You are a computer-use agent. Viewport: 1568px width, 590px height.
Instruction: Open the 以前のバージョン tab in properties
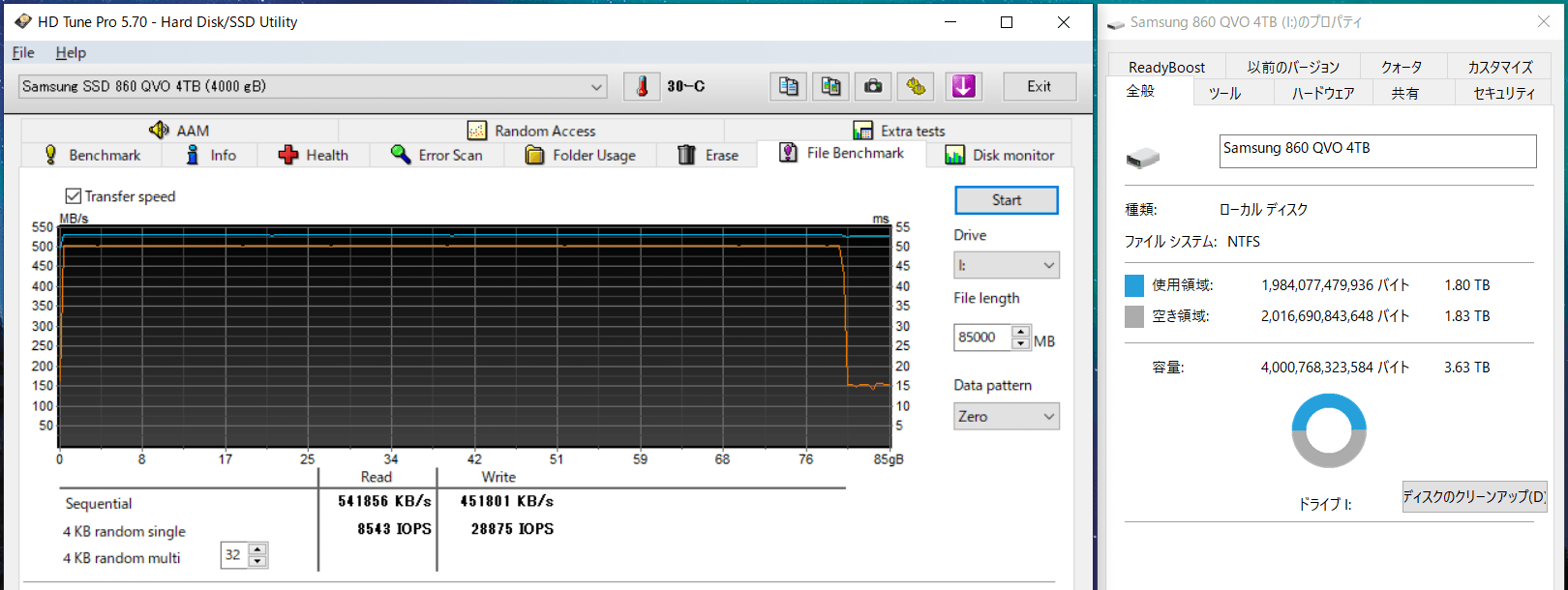1293,67
